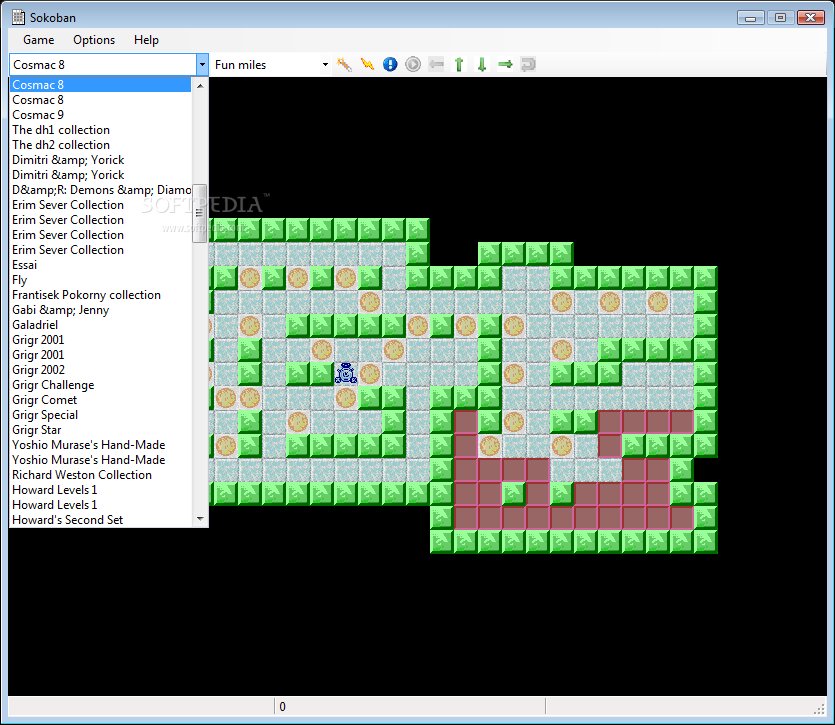Choose Howard's Second Set
Viewport: 835px width, 725px height.
click(100, 520)
